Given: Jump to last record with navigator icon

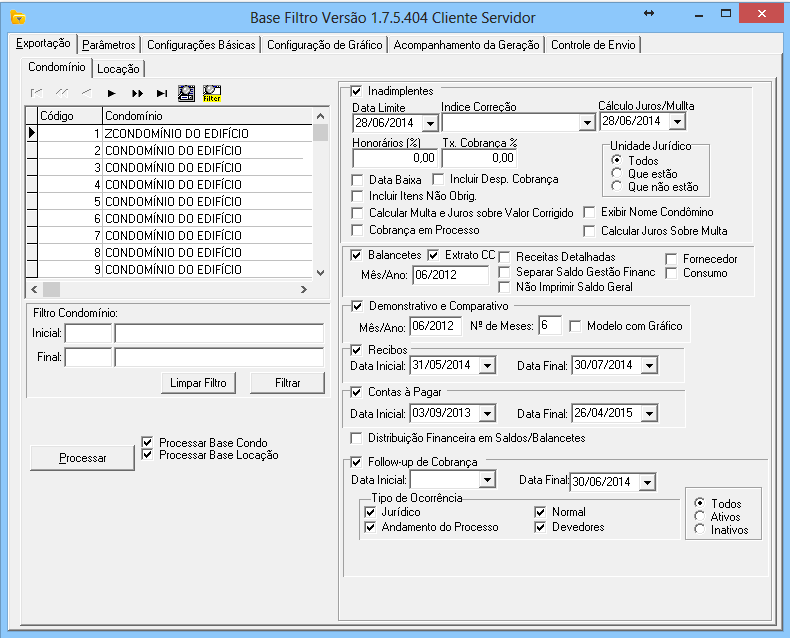Looking at the screenshot, I should (x=161, y=93).
